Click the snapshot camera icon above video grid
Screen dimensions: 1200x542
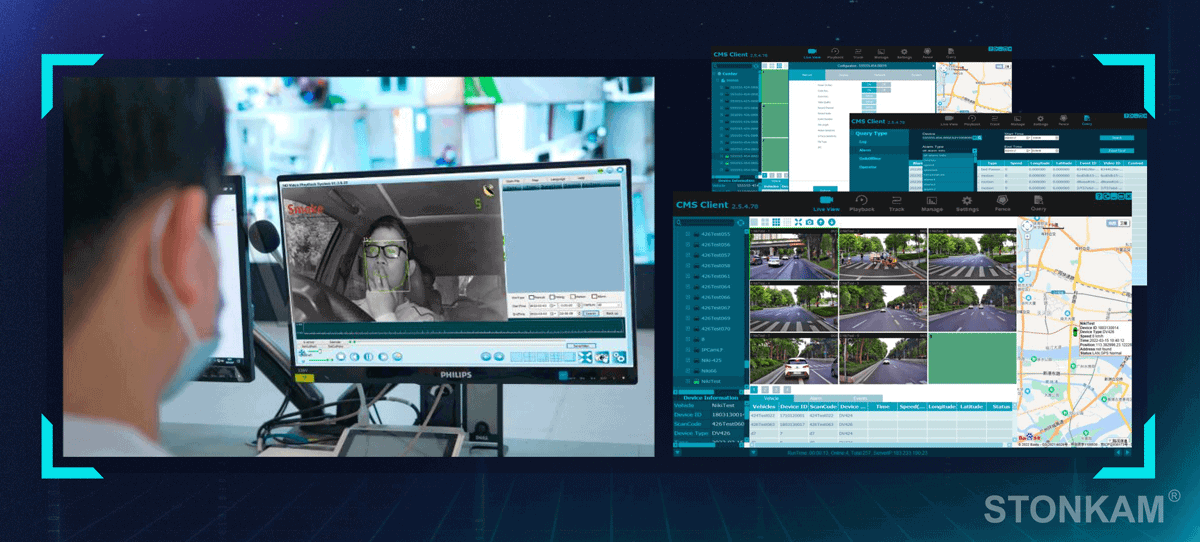pyautogui.click(x=808, y=222)
